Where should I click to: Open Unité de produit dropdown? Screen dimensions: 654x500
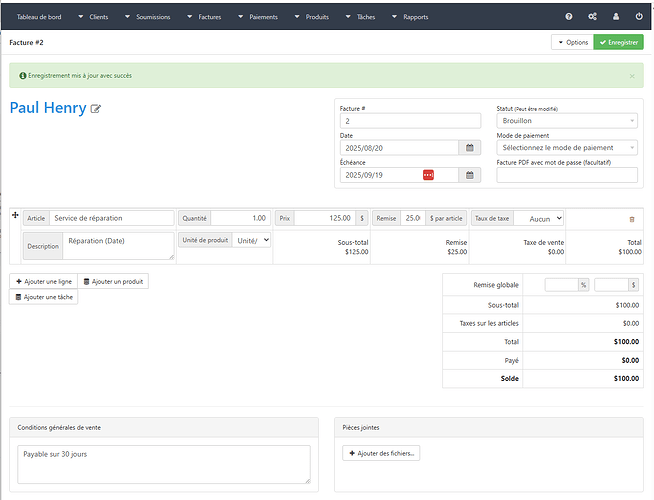point(251,240)
